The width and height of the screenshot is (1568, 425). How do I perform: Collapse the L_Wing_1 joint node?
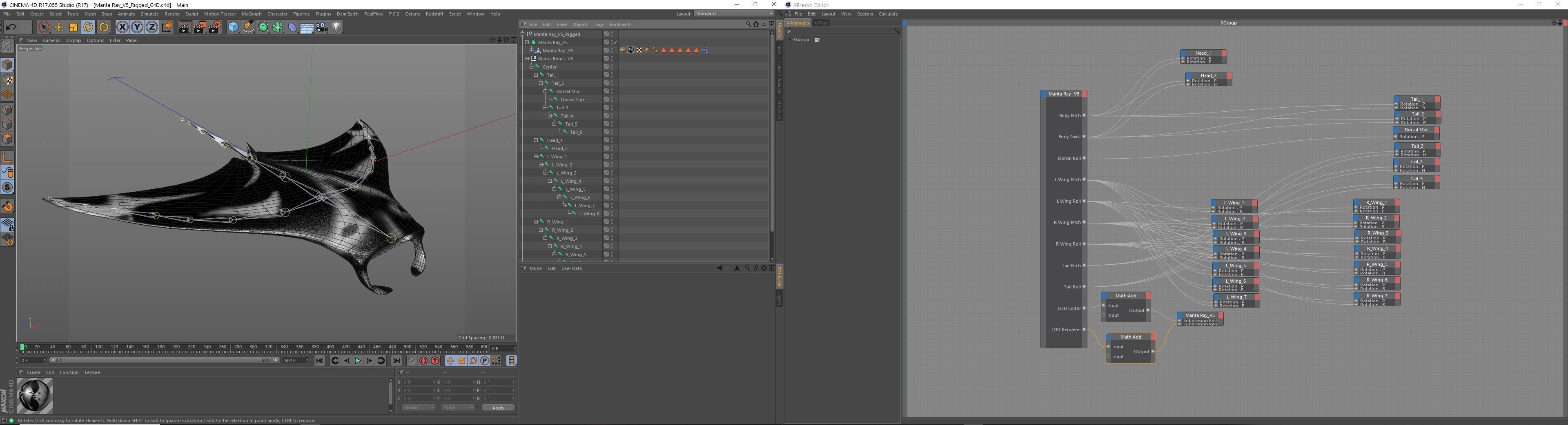click(536, 156)
